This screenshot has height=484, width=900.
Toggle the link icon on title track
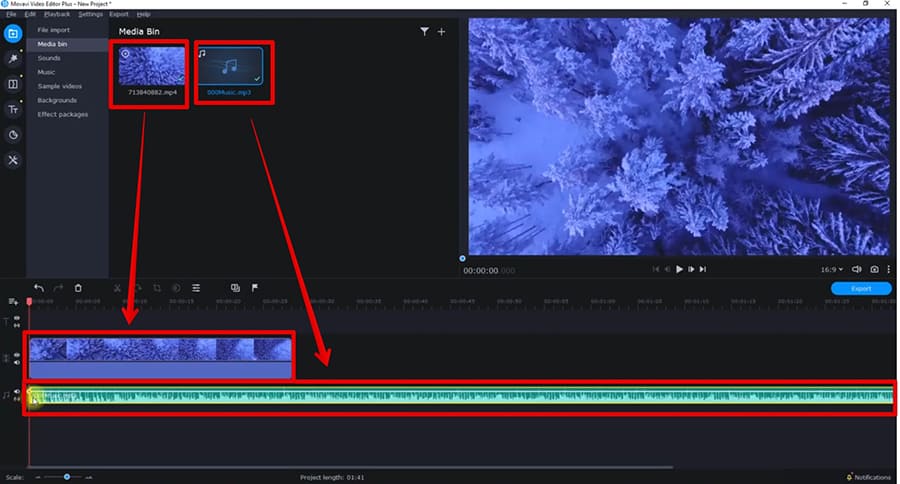pyautogui.click(x=17, y=326)
